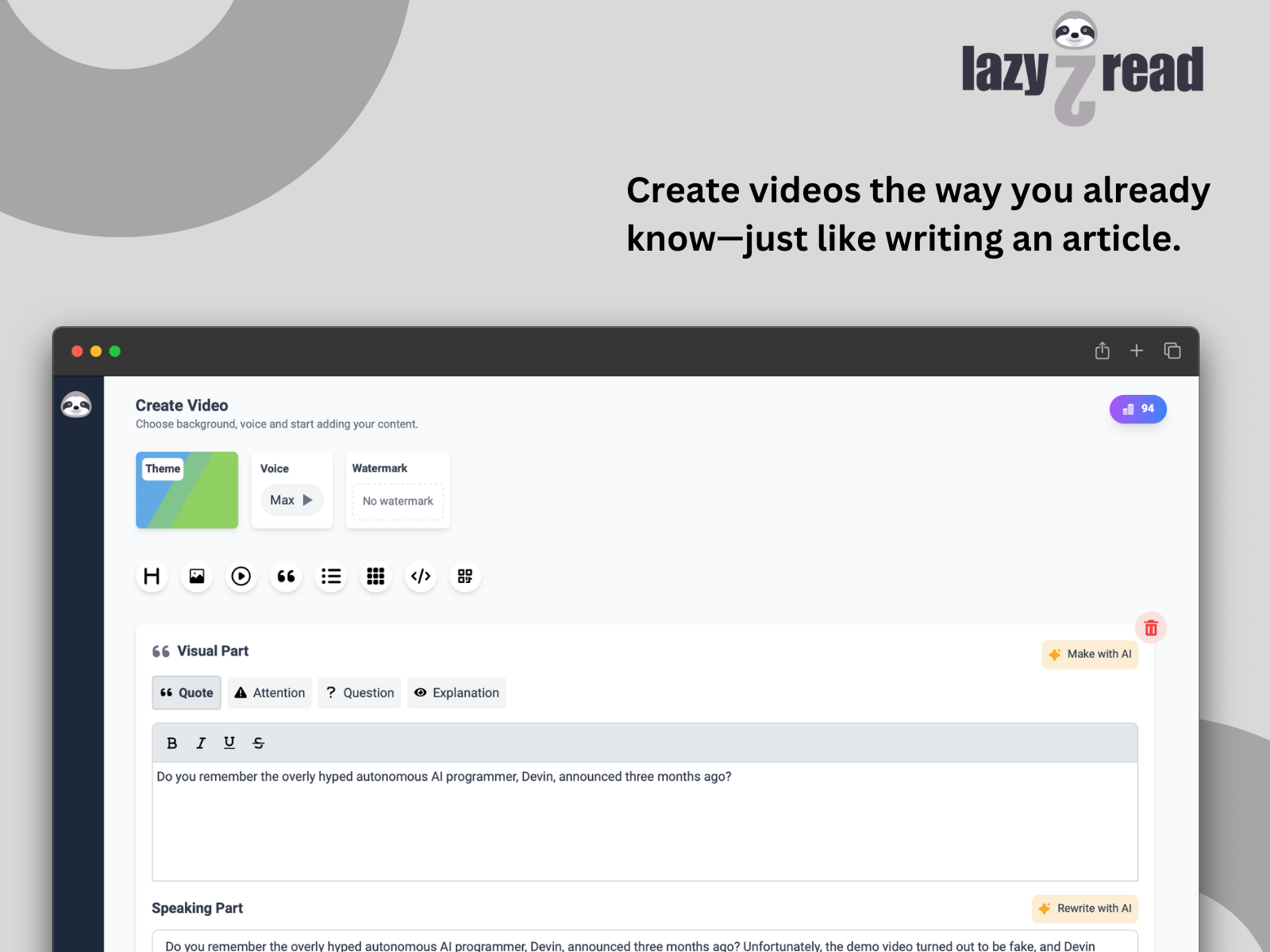The image size is (1270, 952).
Task: Toggle bold formatting in editor
Action: point(171,743)
